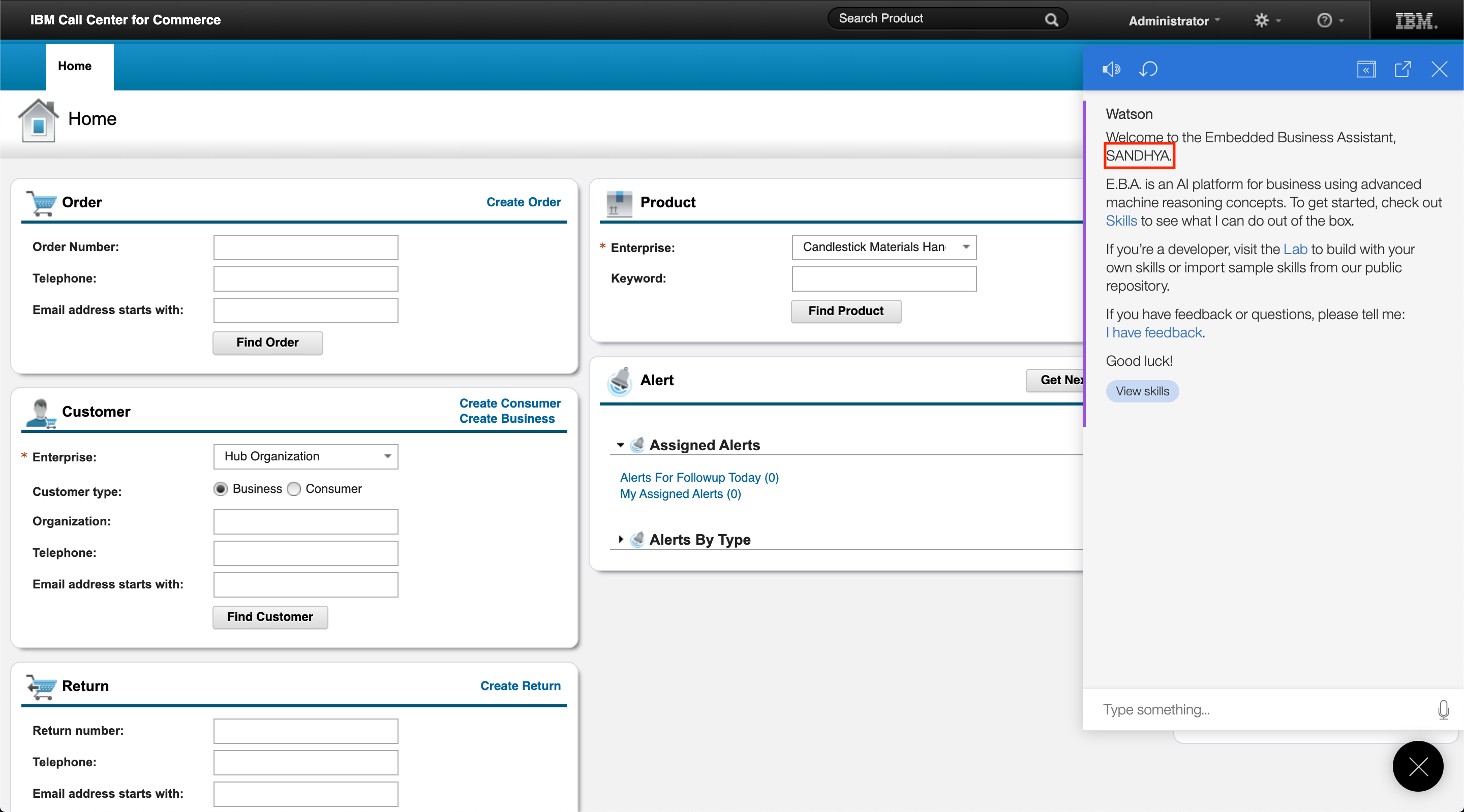Click the round black chat close button
The image size is (1464, 812).
(1417, 766)
